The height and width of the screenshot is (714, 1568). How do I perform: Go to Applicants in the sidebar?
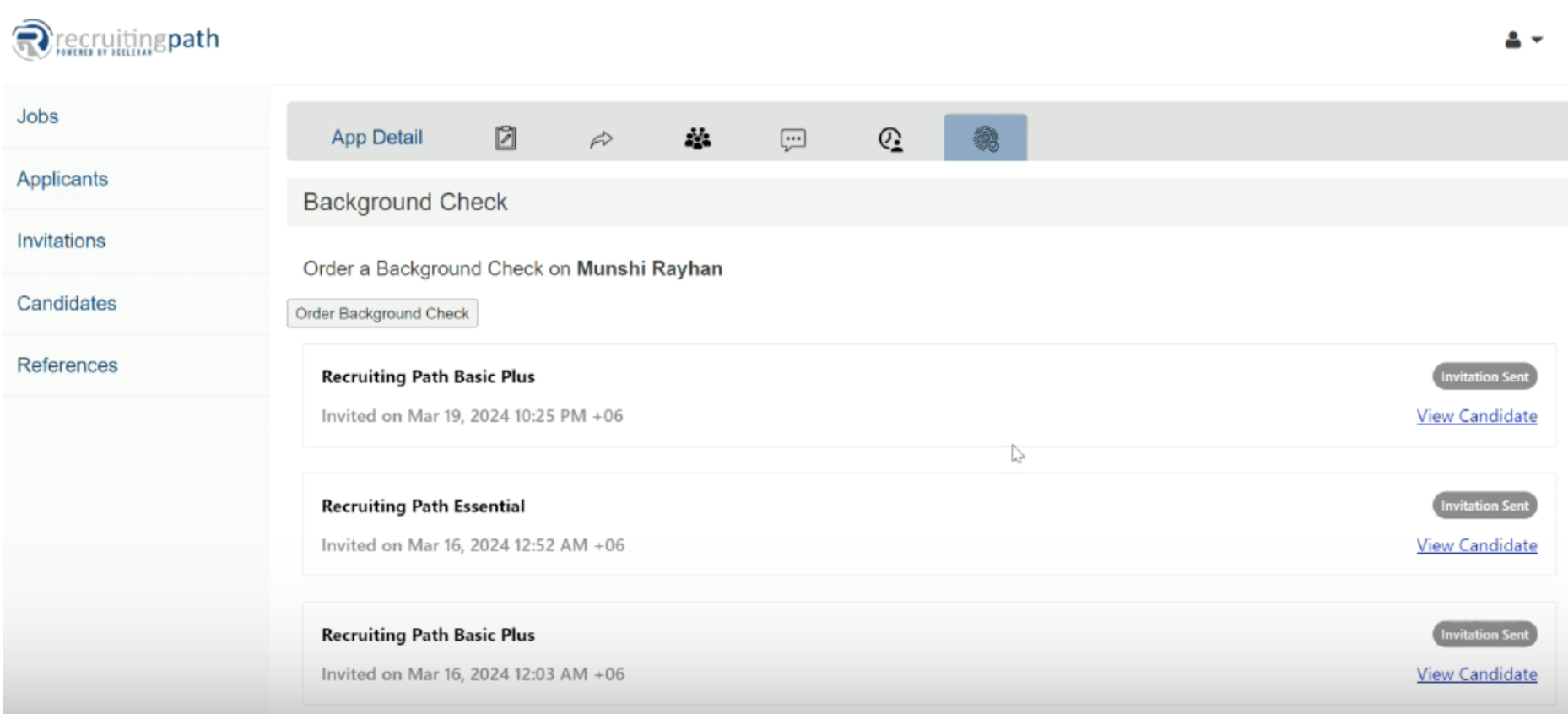(x=62, y=179)
